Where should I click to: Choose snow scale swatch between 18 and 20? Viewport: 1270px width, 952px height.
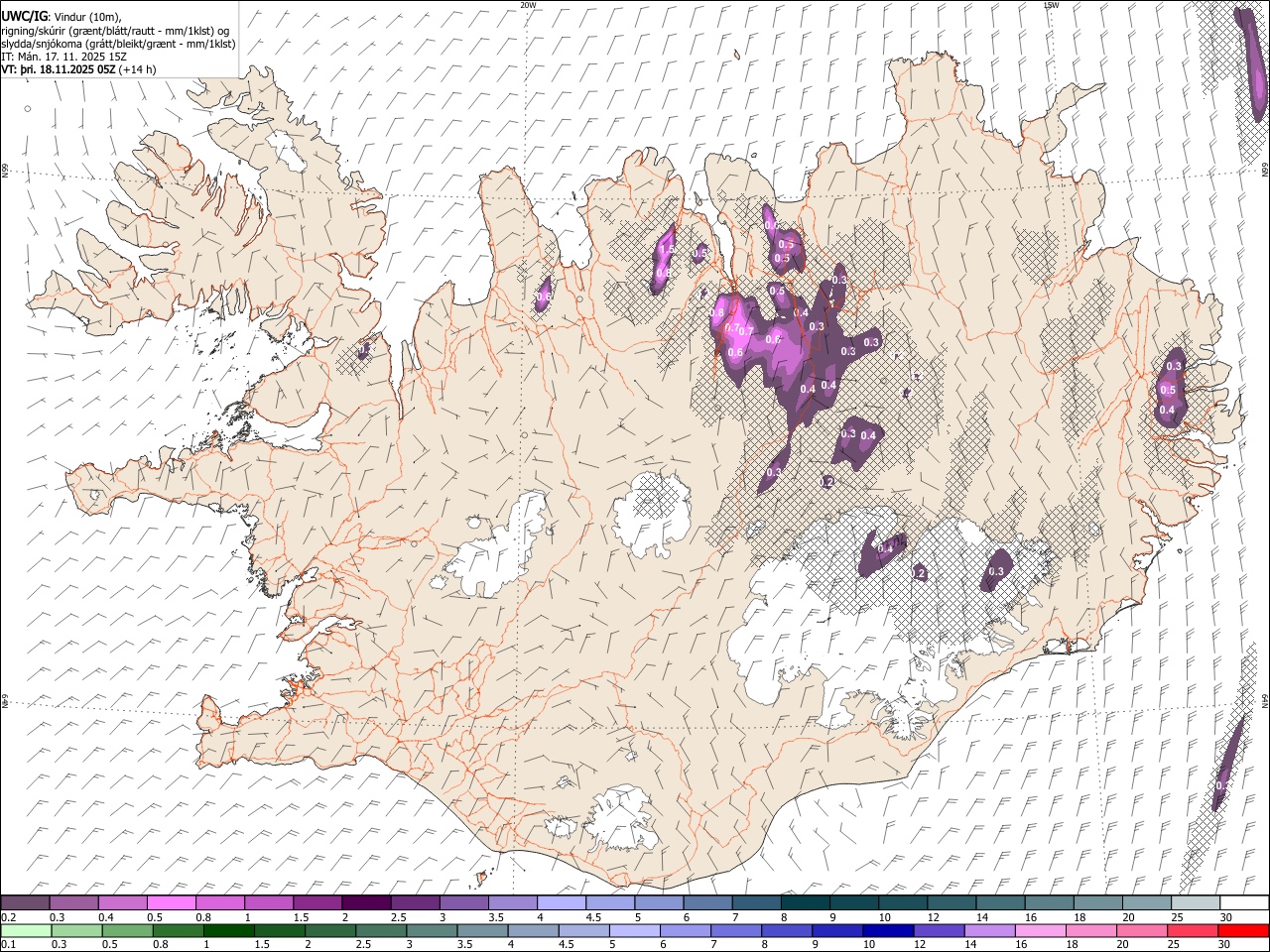(1096, 902)
